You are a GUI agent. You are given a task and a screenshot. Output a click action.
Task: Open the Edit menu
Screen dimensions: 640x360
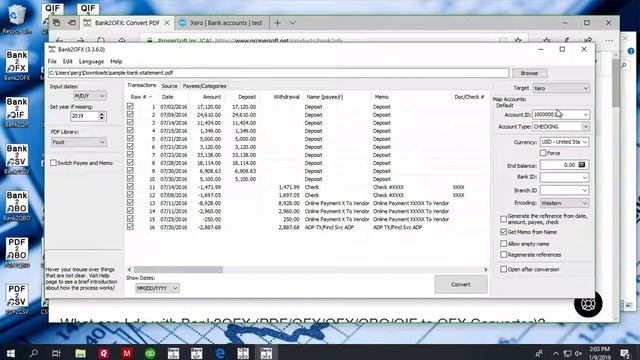67,61
